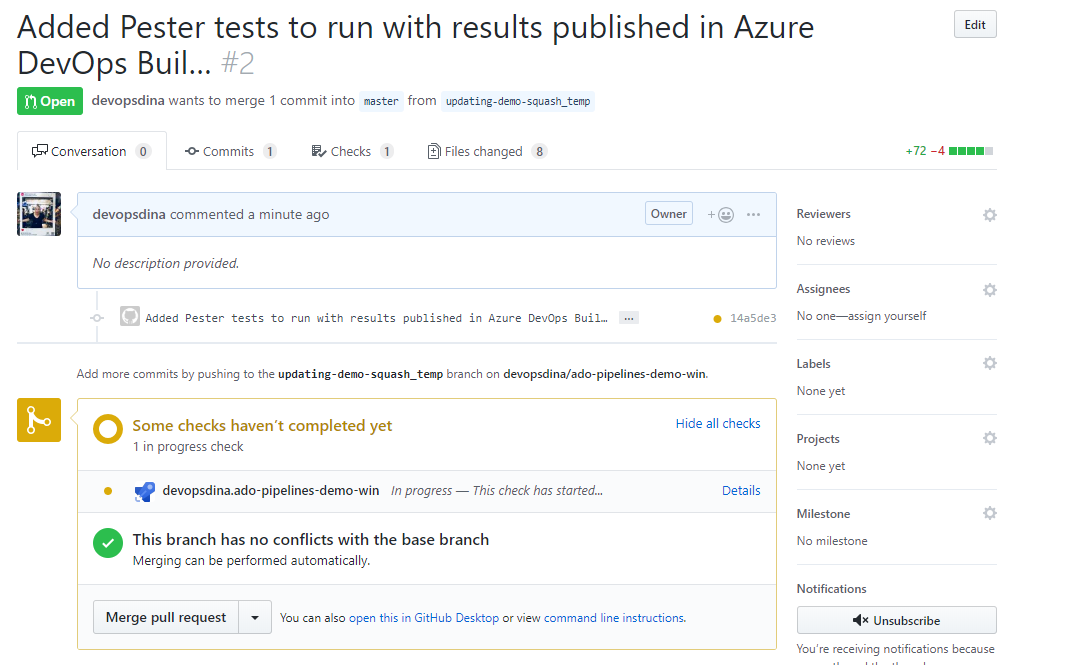The width and height of the screenshot is (1066, 665).
Task: Click the yellow merge status icon
Action: coord(39,420)
